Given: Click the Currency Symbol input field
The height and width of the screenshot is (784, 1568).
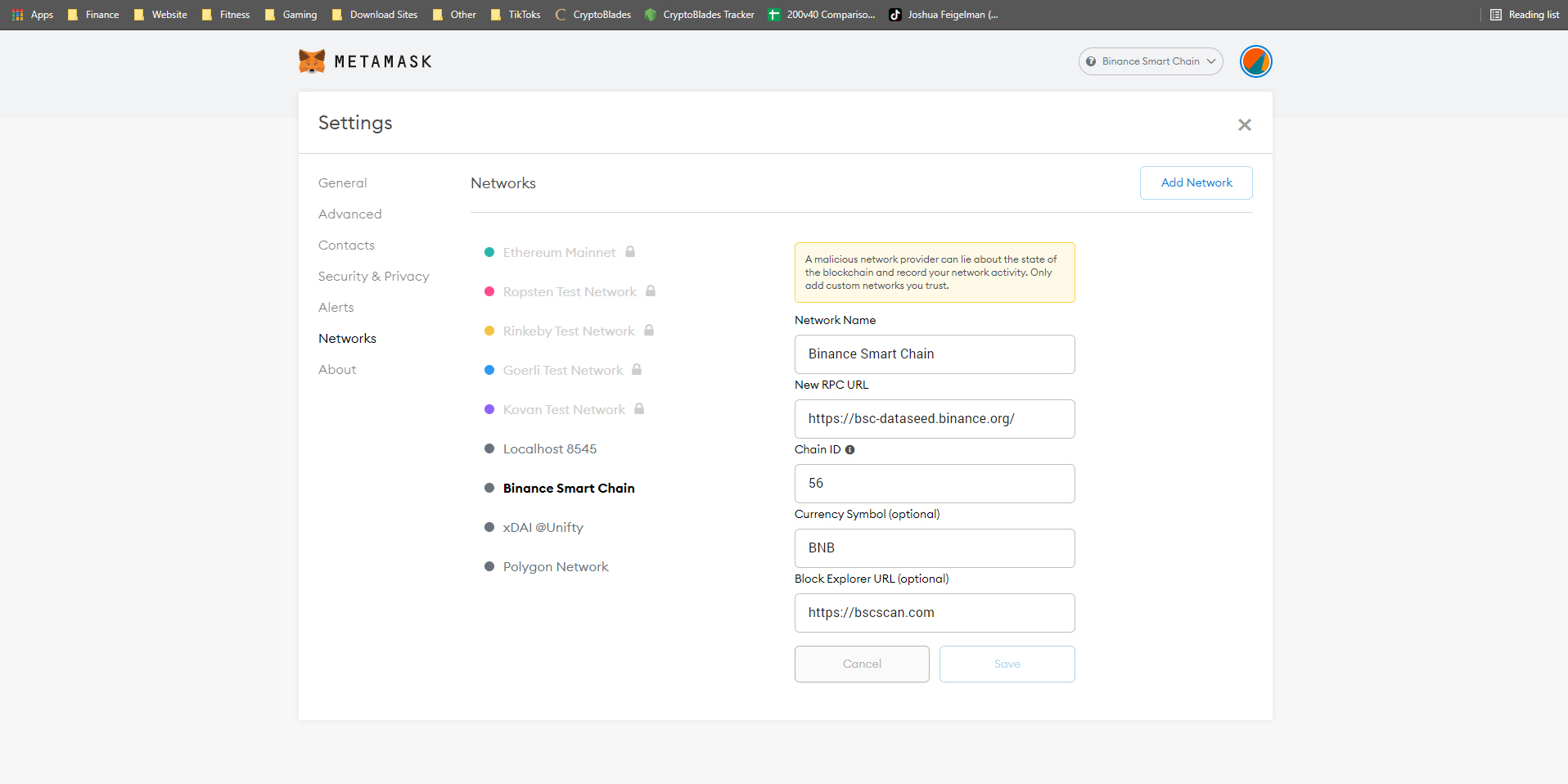Looking at the screenshot, I should click(x=935, y=548).
